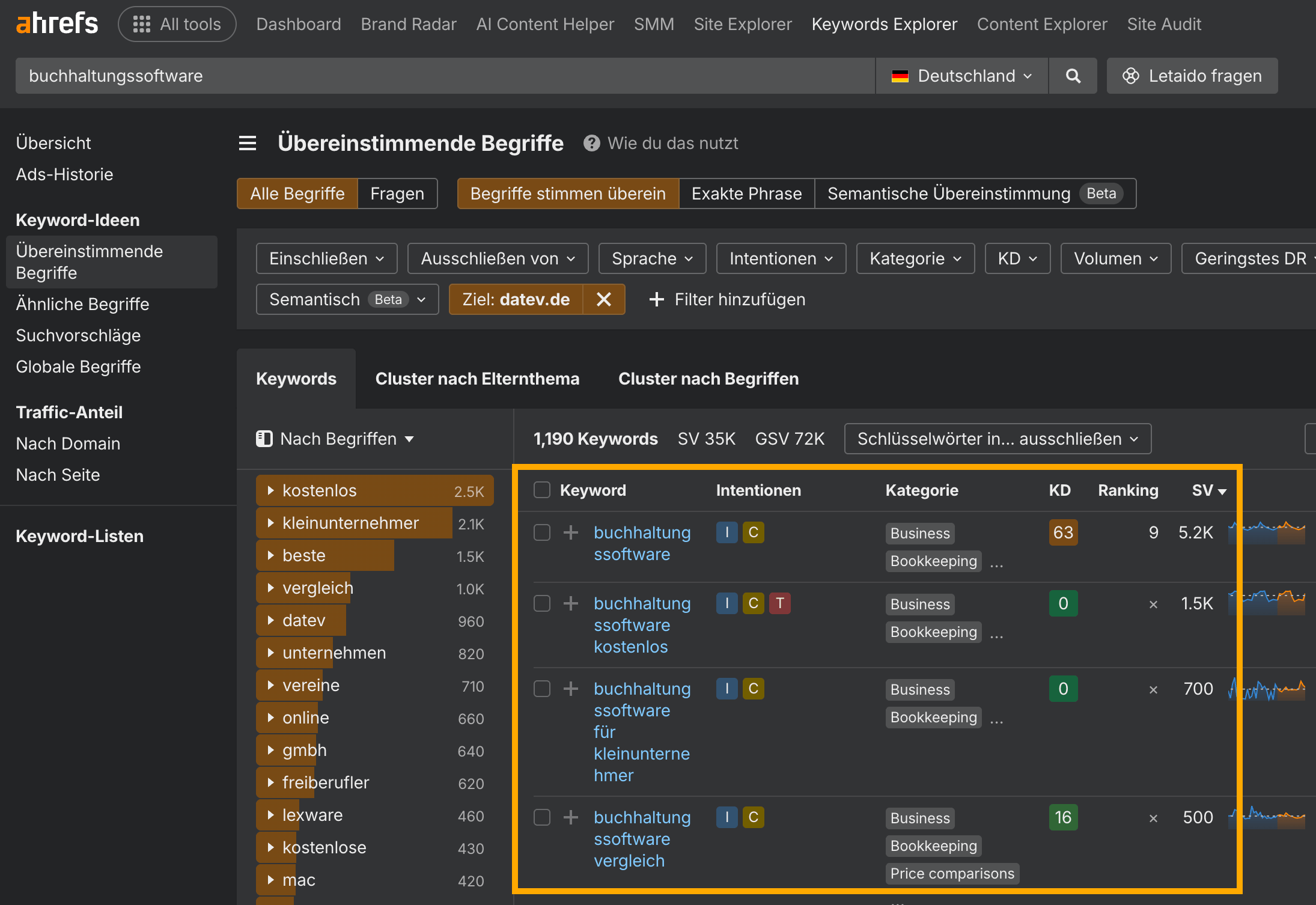The image size is (1316, 905).
Task: Check the kleinunternehmer keyword row checkbox
Action: pos(542,689)
